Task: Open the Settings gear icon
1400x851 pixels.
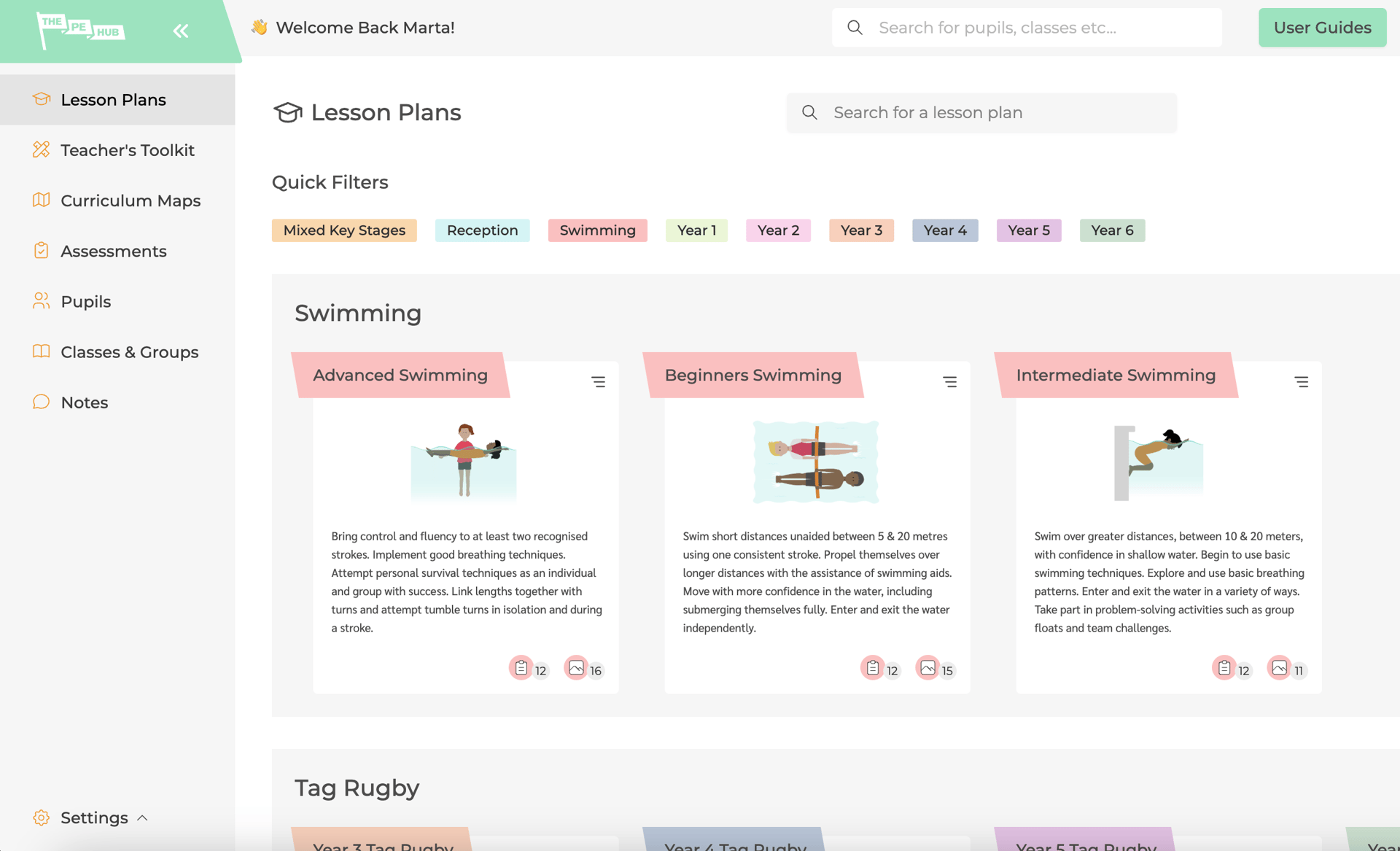Action: pos(42,817)
